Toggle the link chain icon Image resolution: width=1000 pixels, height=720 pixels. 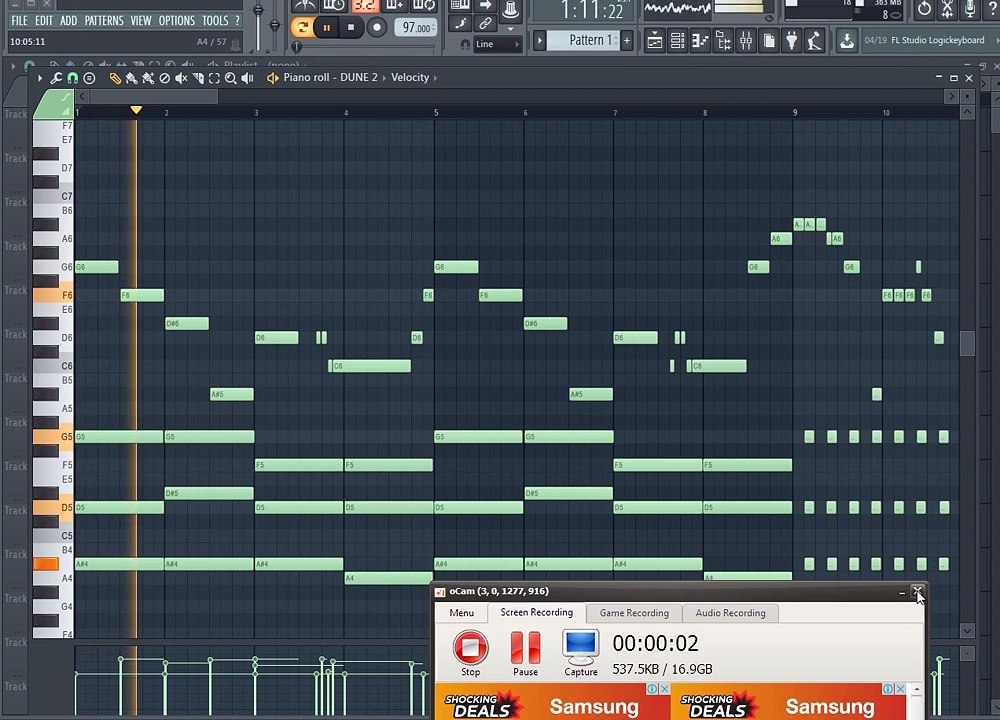pos(485,24)
